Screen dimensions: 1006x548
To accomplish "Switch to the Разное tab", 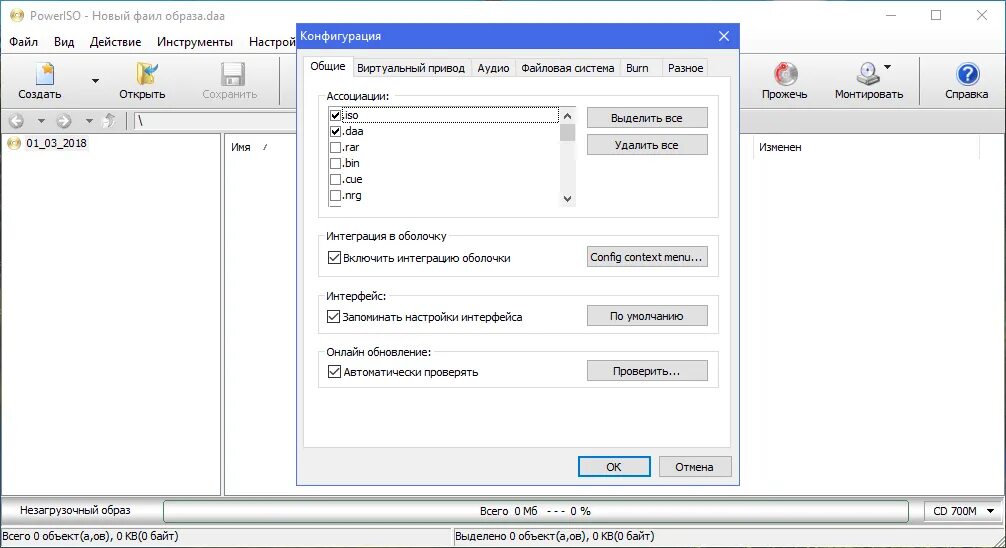I will coord(685,68).
